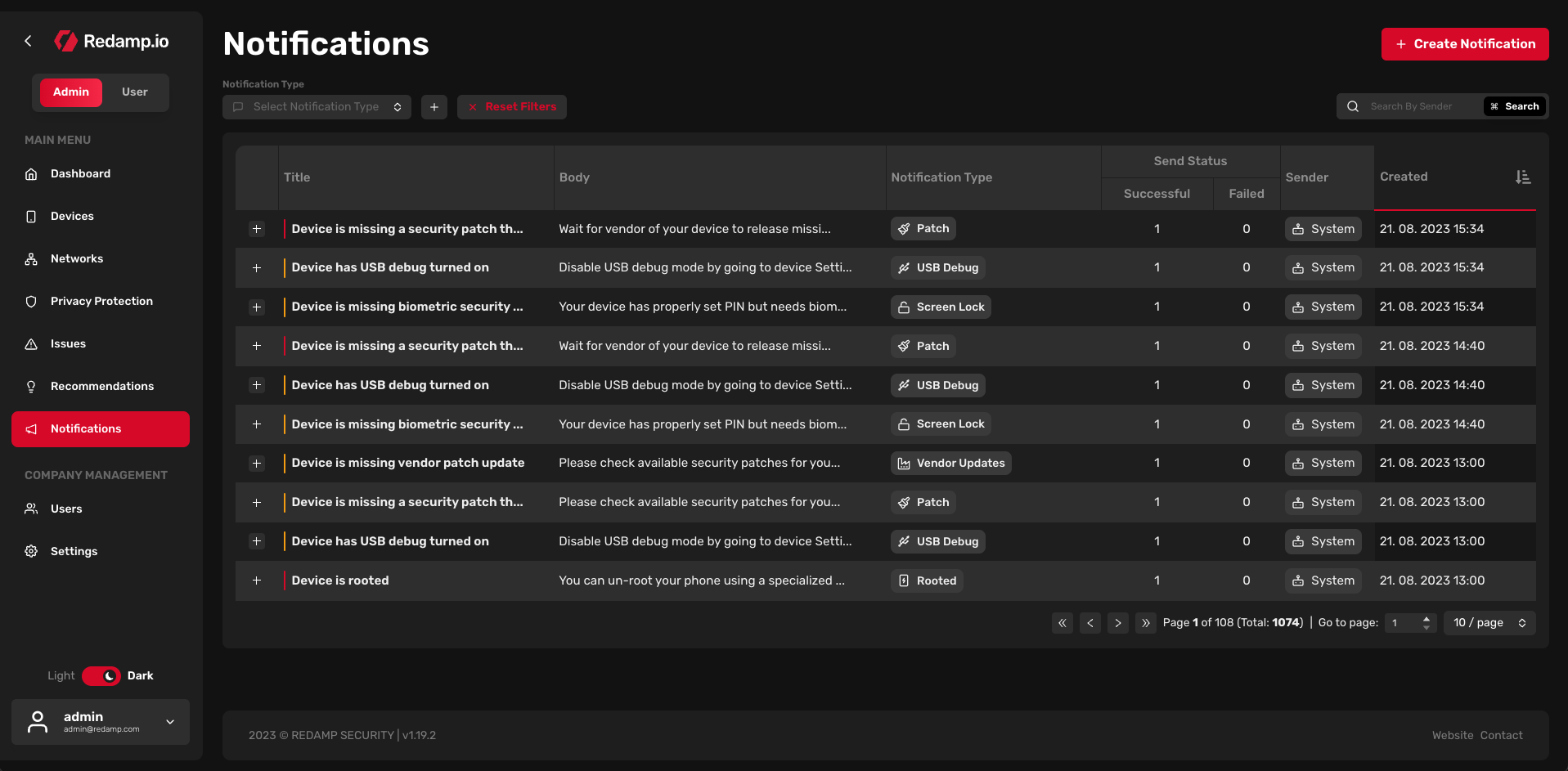Click Screen Lock tag at 15:34

click(941, 307)
